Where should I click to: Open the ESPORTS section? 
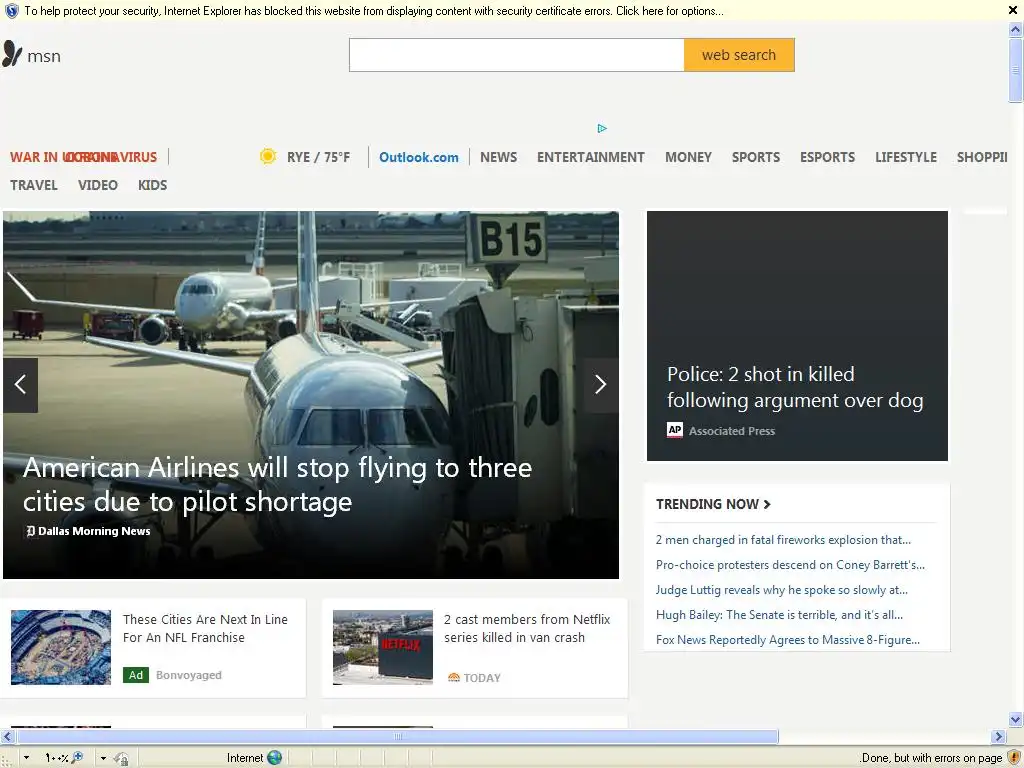click(x=827, y=157)
